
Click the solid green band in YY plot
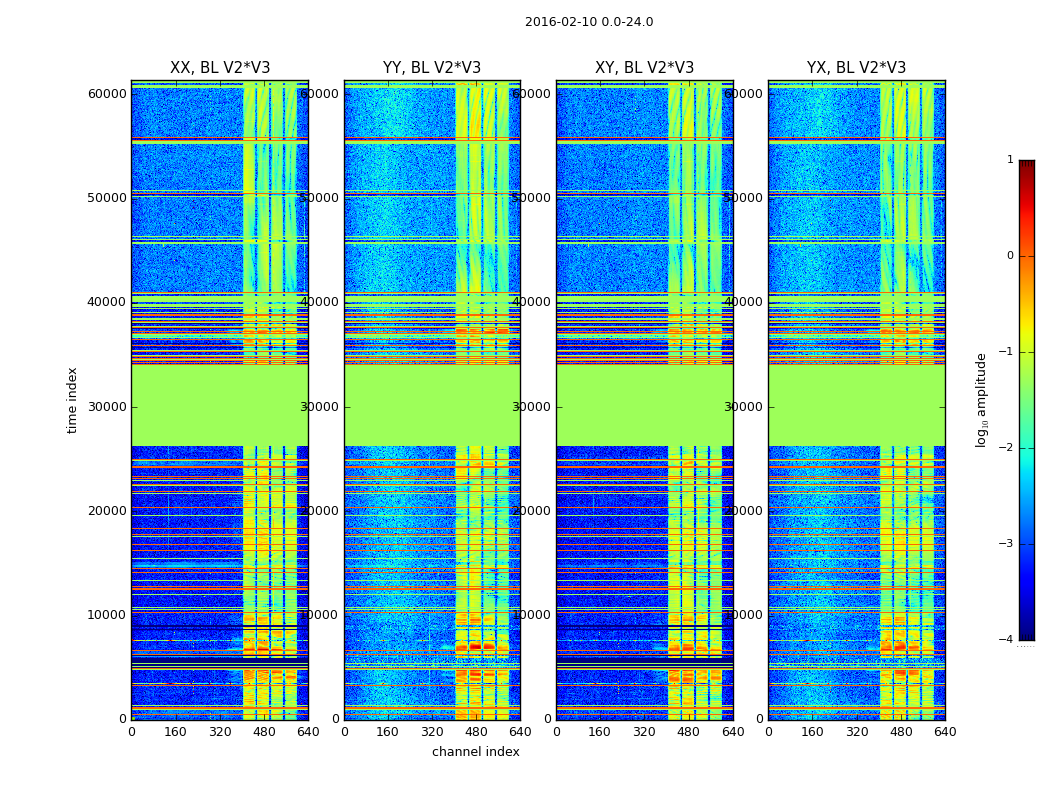(432, 405)
